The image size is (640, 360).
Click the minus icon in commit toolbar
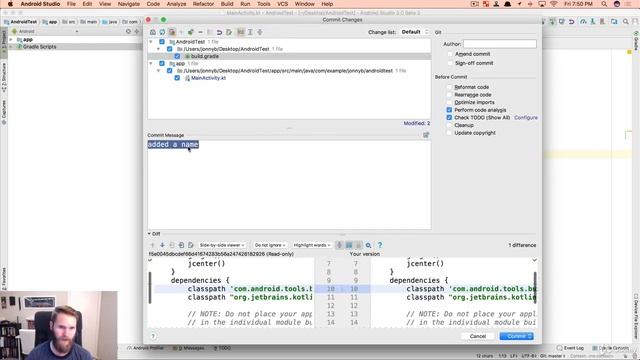[200, 32]
